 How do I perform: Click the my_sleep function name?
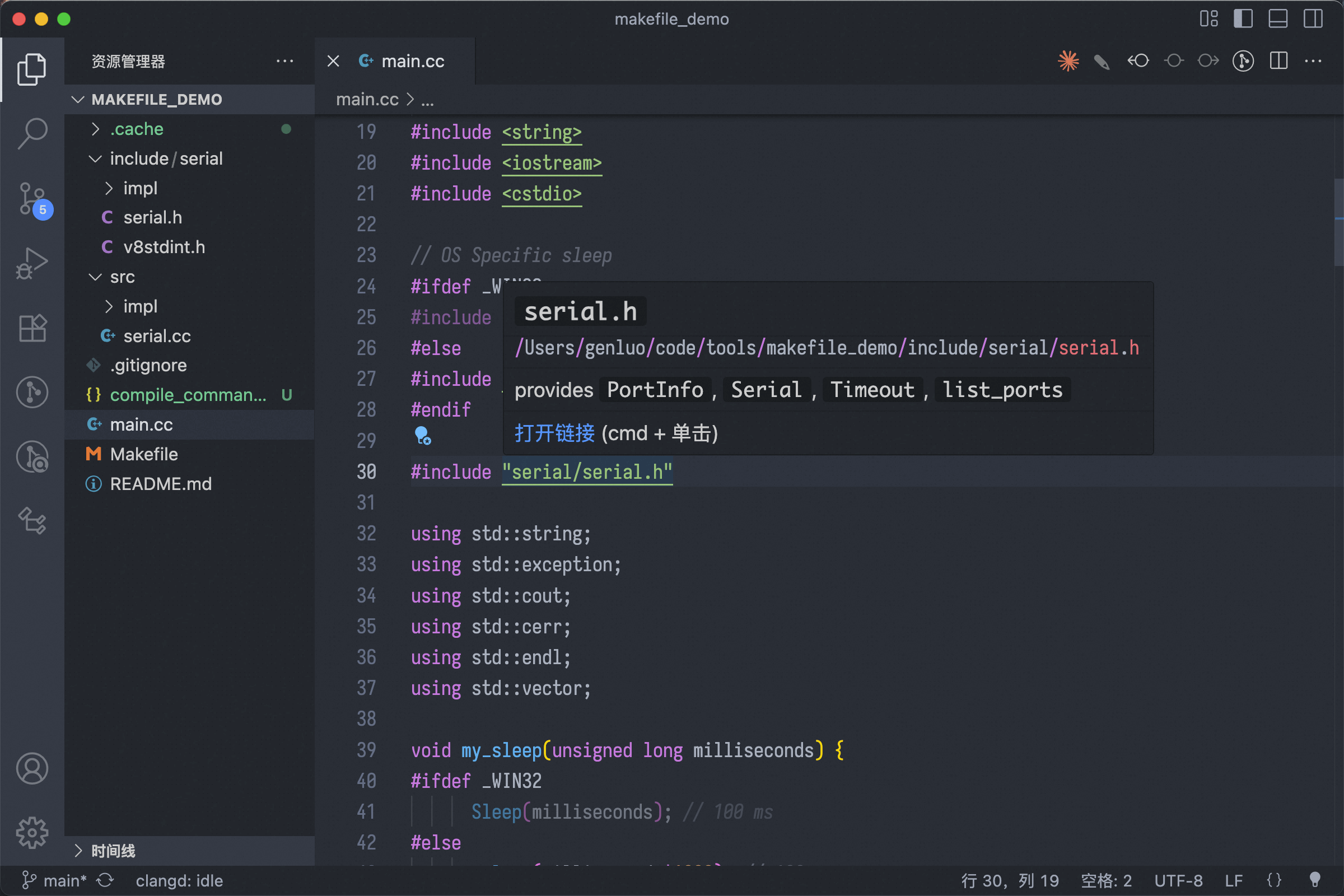(x=501, y=750)
